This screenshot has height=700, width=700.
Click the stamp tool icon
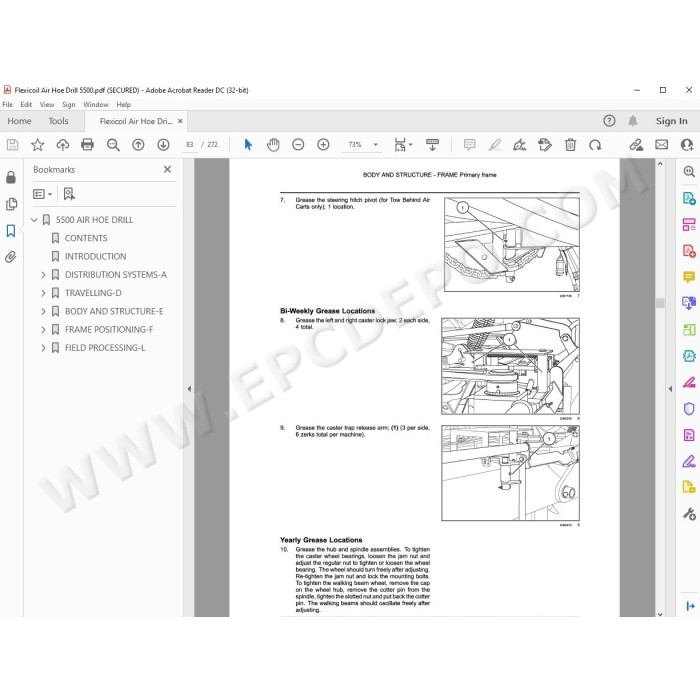click(545, 145)
